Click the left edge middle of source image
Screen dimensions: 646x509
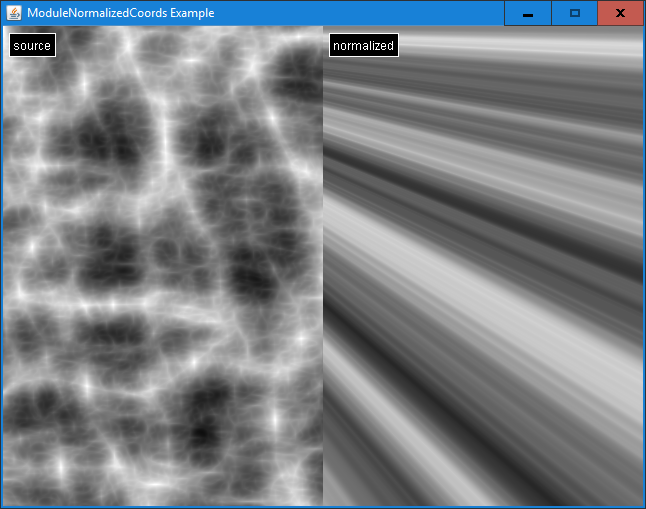(x=5, y=265)
